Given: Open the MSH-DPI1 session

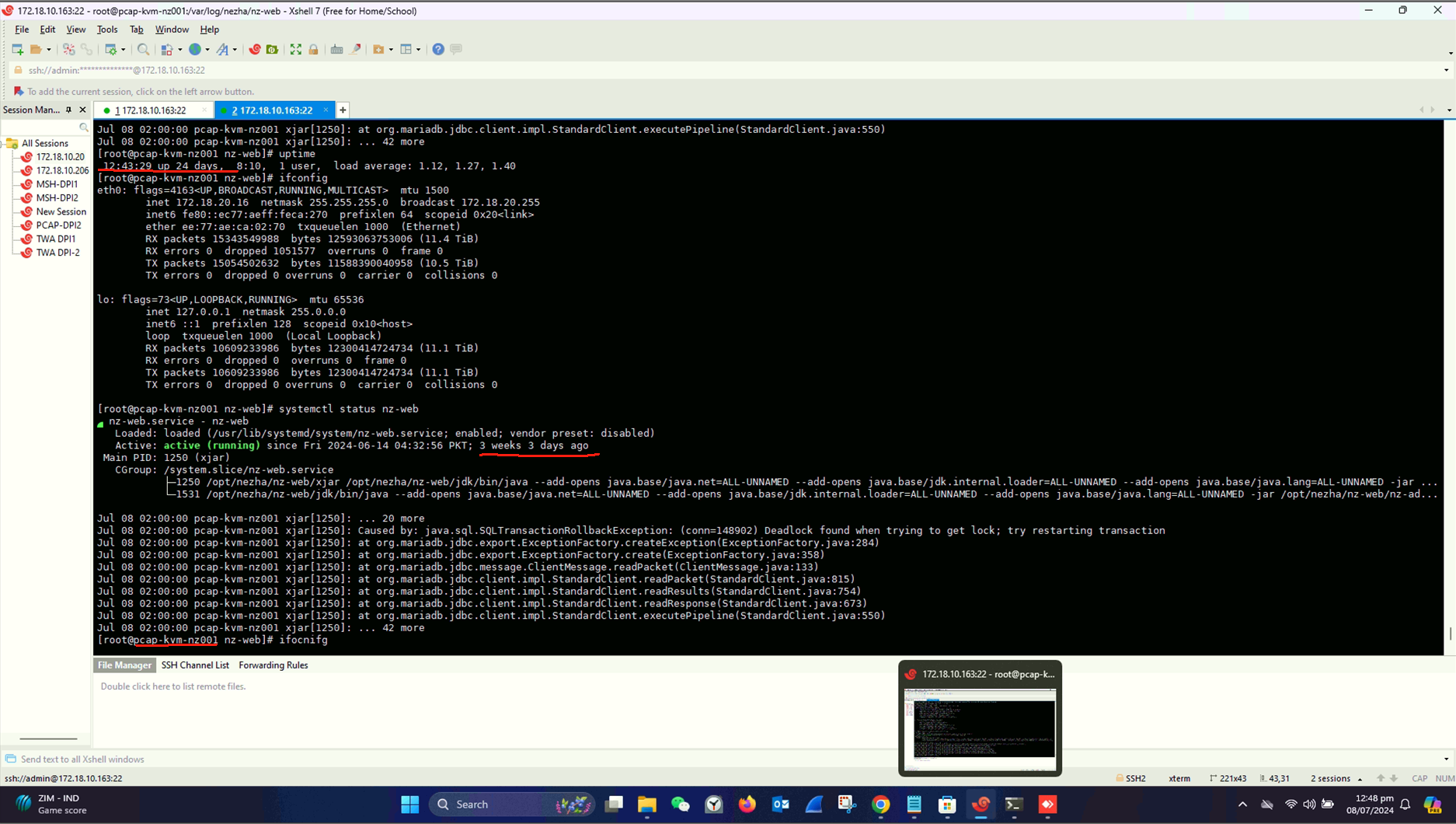Looking at the screenshot, I should click(57, 184).
